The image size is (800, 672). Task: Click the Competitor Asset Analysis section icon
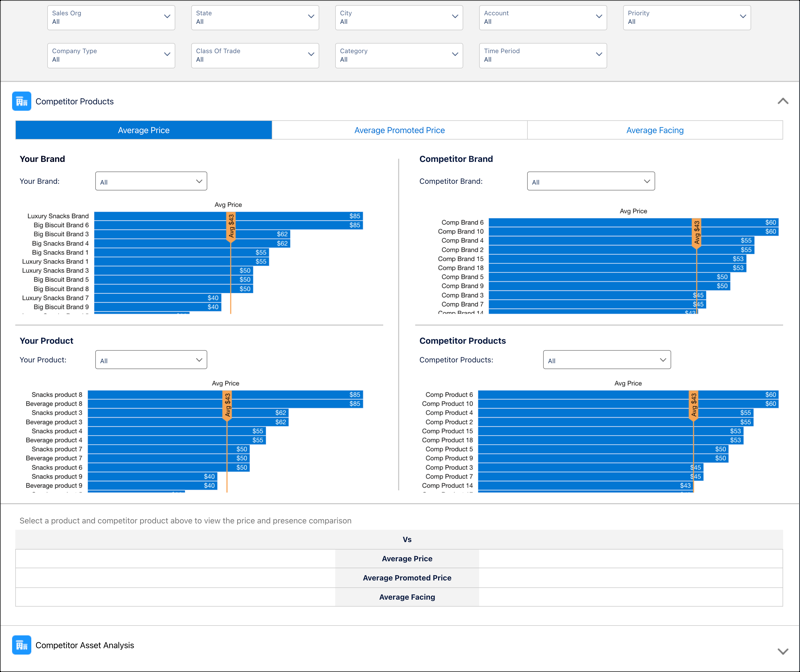coord(21,645)
